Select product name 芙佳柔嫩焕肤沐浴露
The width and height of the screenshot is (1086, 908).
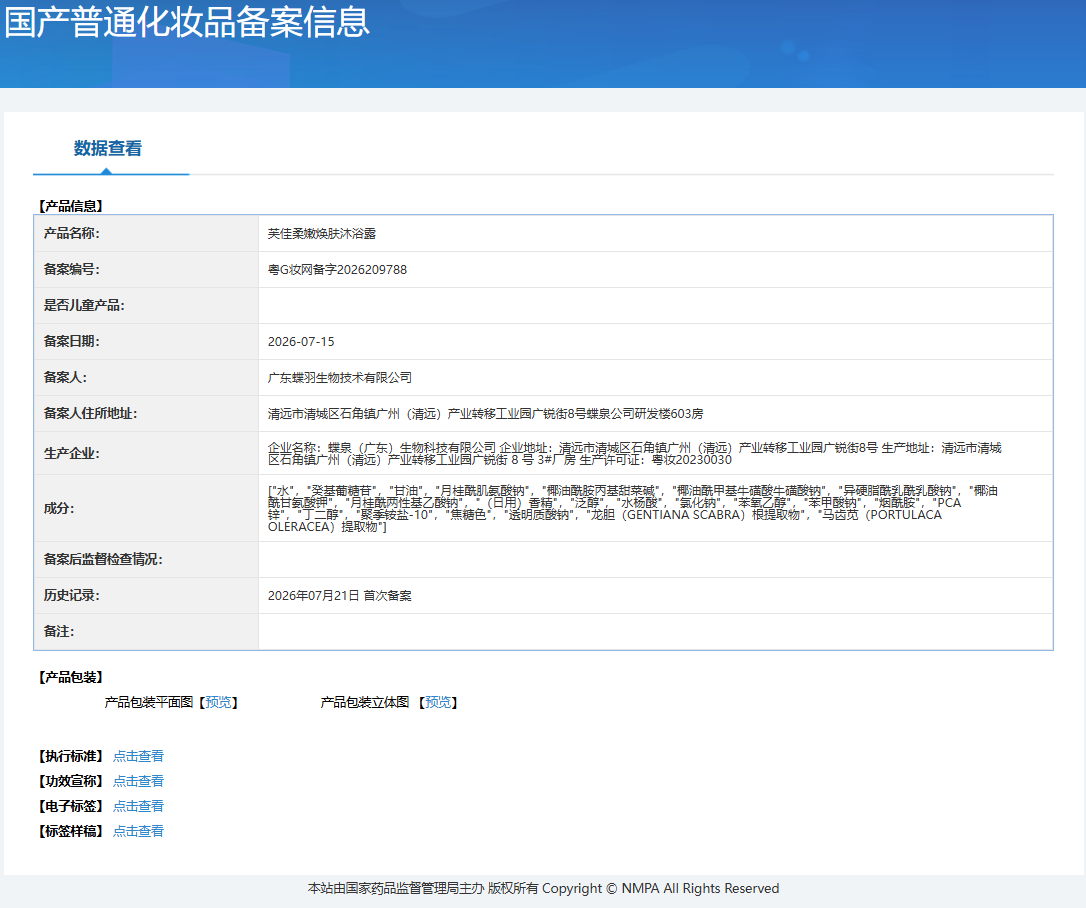pyautogui.click(x=321, y=234)
